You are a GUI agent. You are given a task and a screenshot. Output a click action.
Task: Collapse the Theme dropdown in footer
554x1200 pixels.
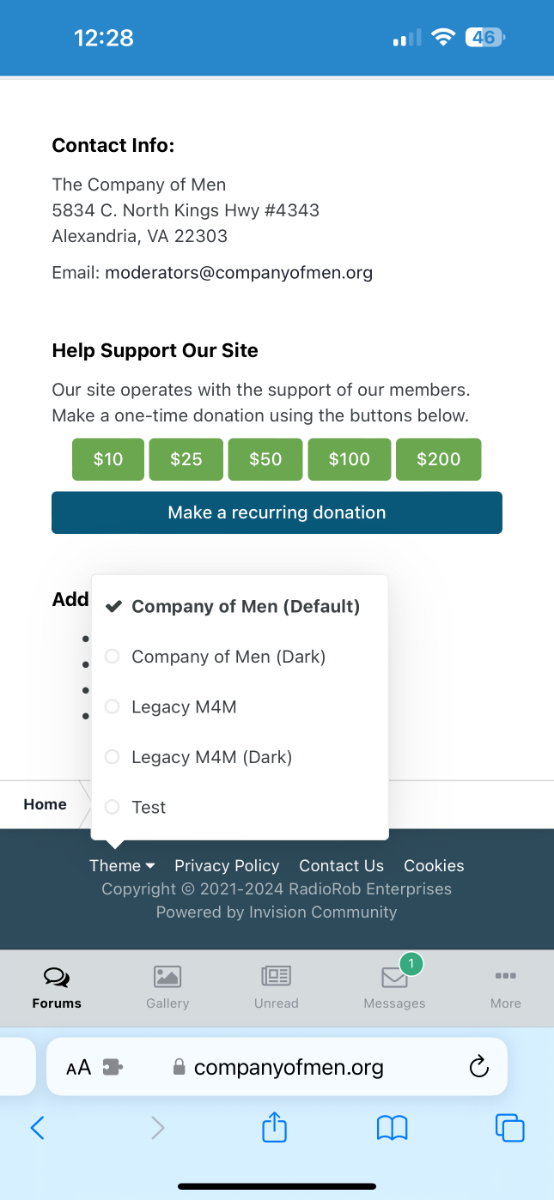pyautogui.click(x=122, y=866)
